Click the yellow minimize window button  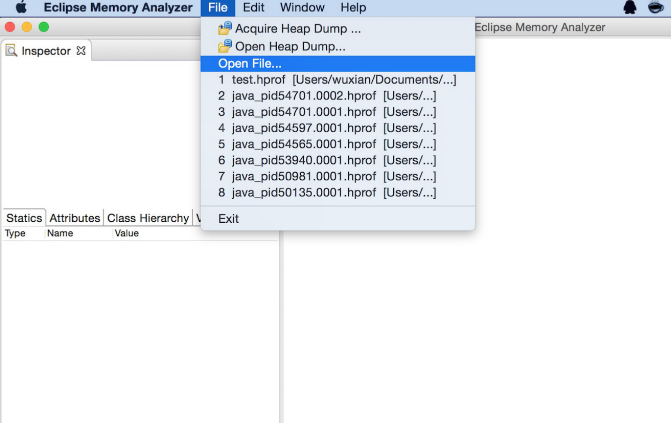click(27, 27)
